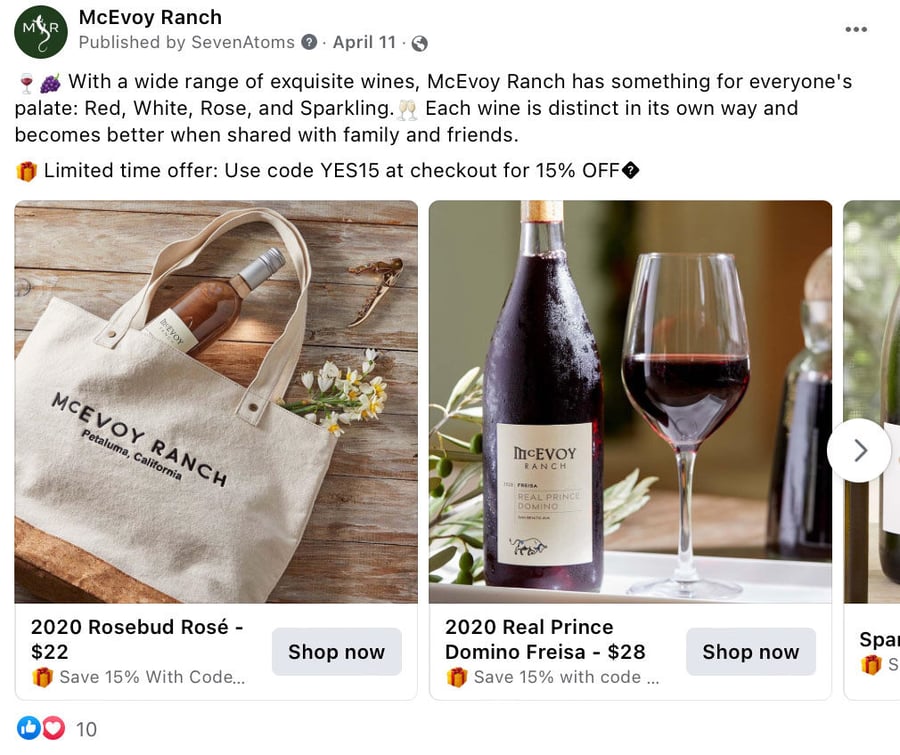Open the McEvoy Ranch page name link
900x755 pixels.
point(150,17)
